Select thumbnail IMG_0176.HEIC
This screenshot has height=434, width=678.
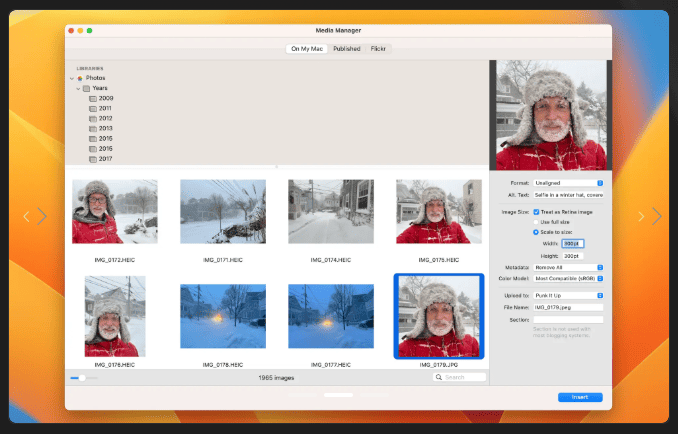[x=115, y=316]
